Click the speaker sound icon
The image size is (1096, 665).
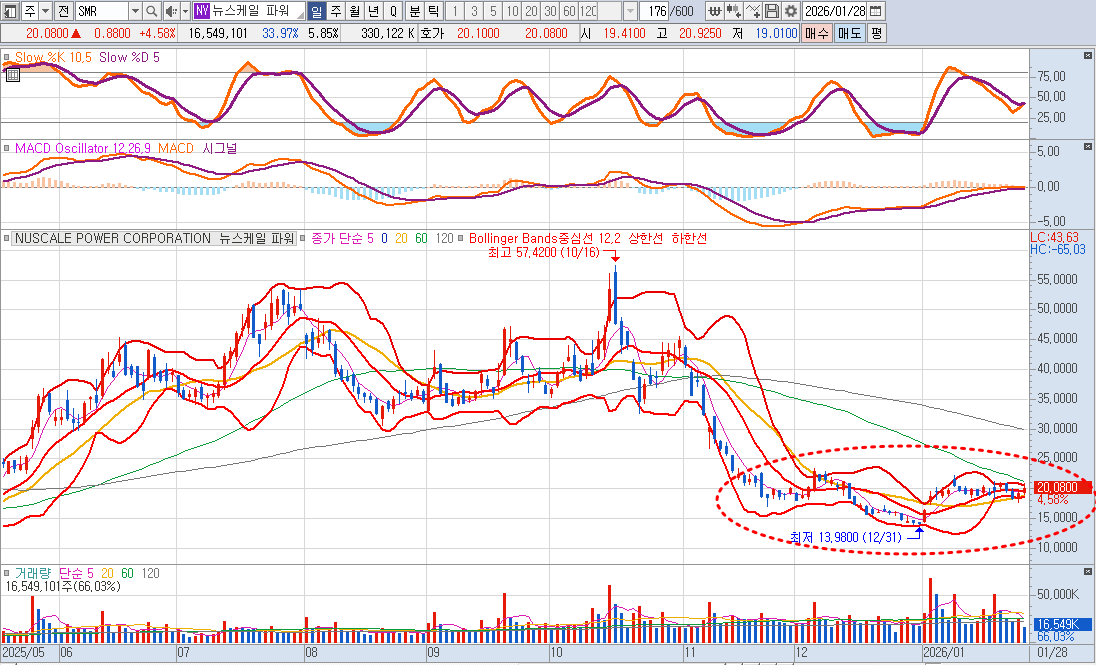[x=170, y=11]
